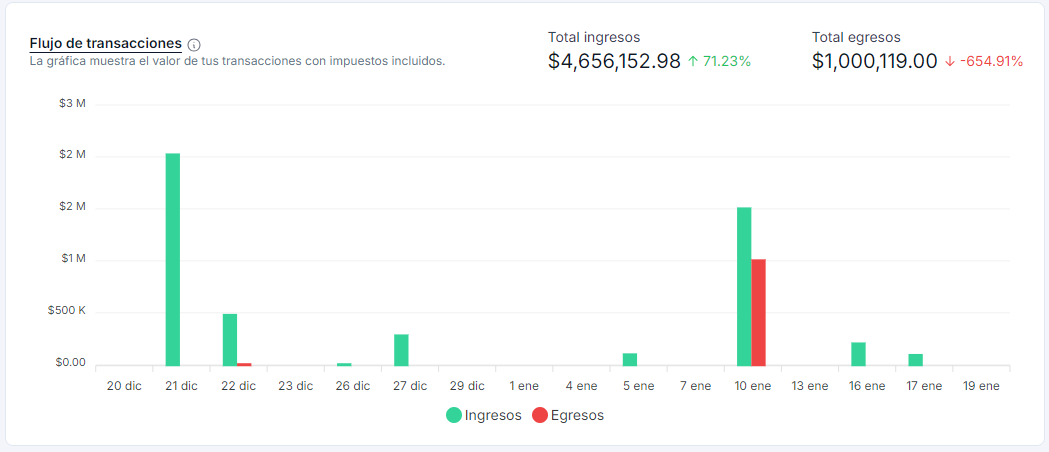Click the green bar for 27 dic
This screenshot has width=1049, height=452.
[401, 350]
